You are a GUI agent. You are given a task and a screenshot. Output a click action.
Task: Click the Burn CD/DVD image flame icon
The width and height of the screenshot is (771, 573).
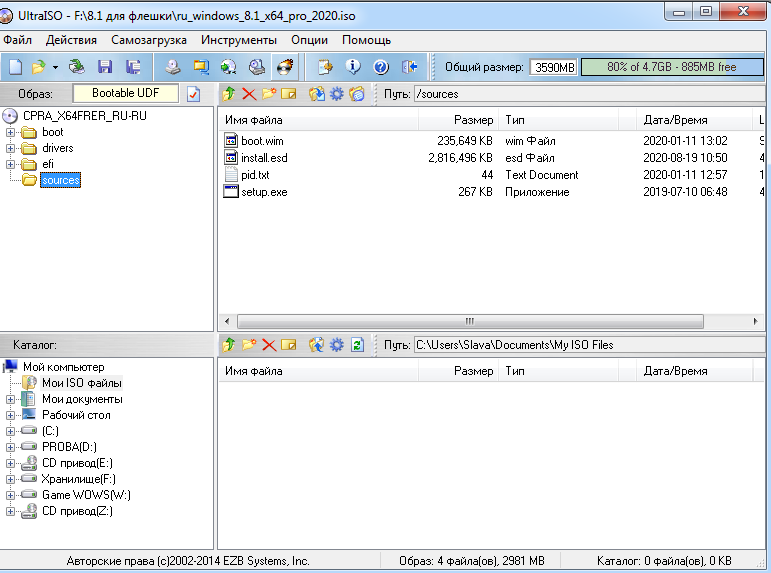pyautogui.click(x=285, y=67)
